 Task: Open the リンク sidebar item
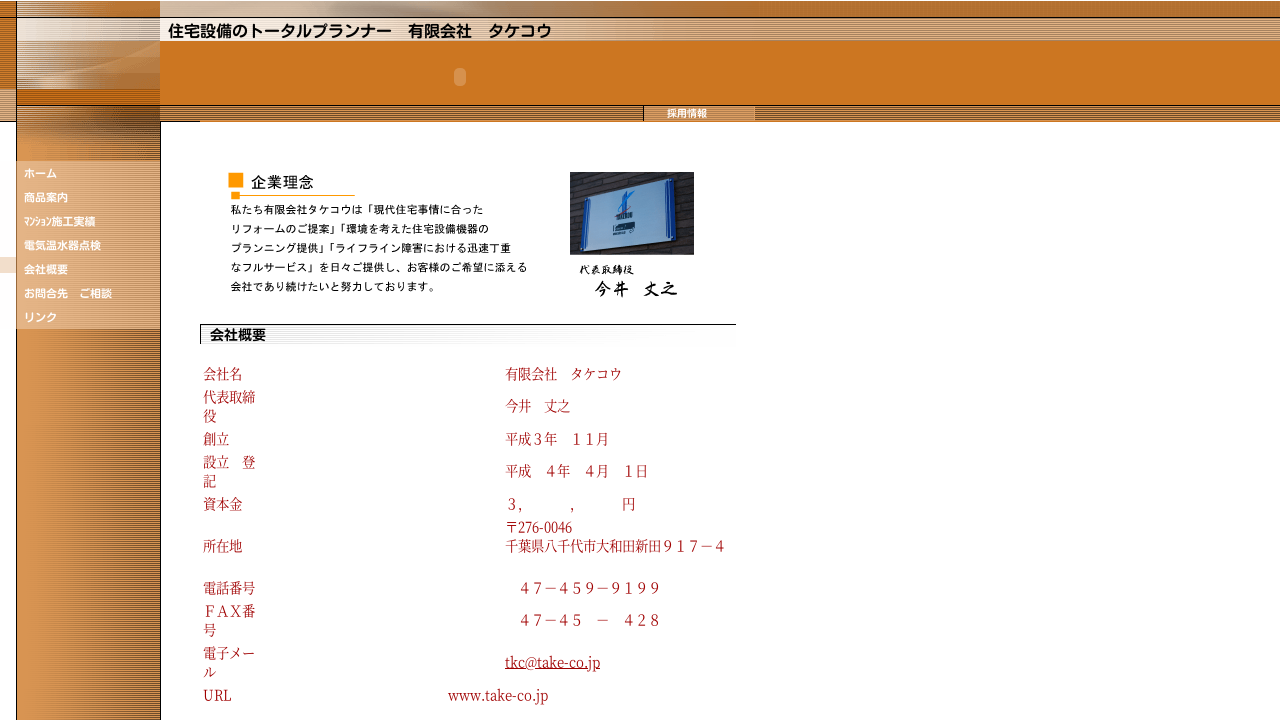[41, 318]
